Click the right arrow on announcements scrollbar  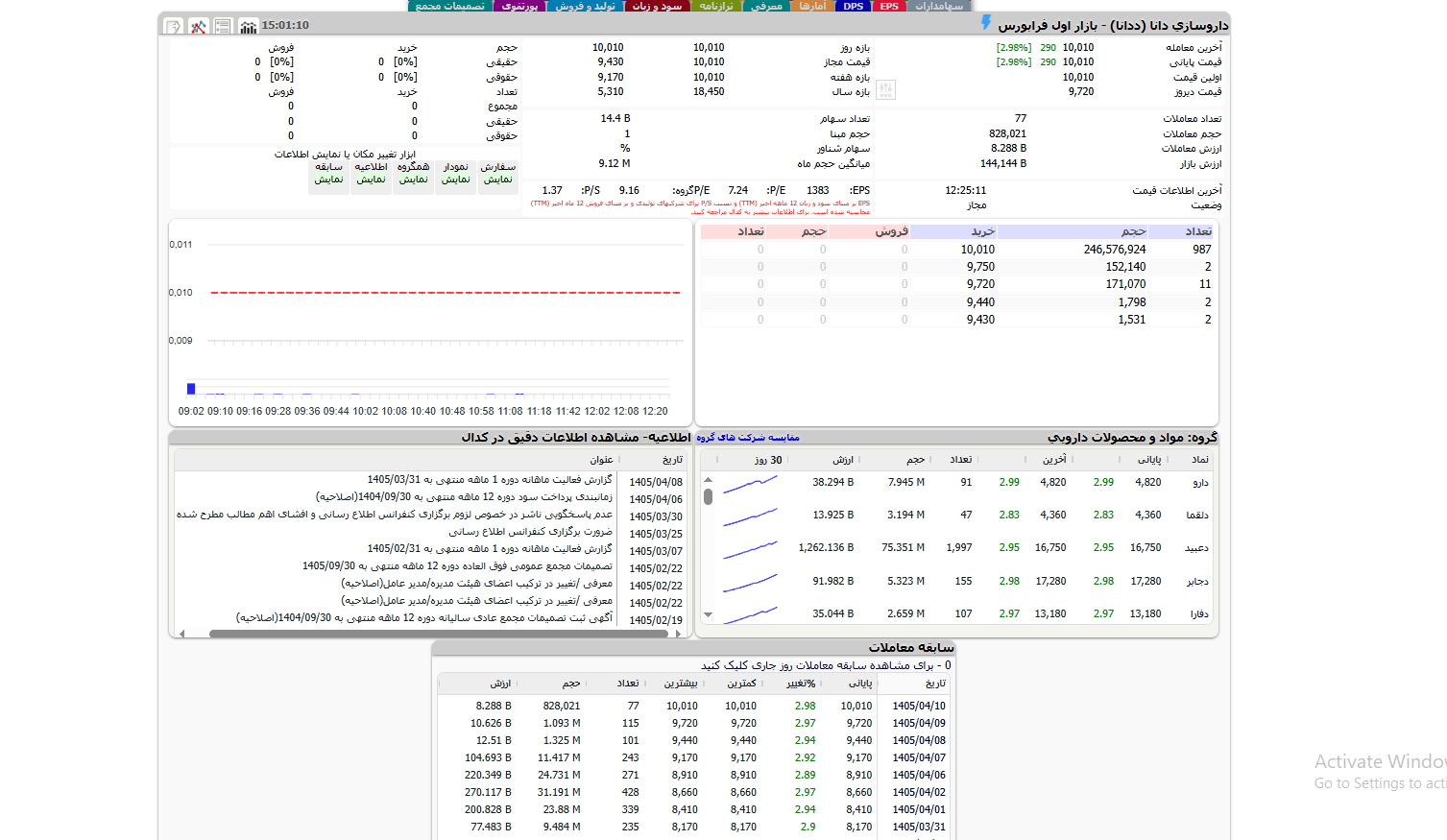point(679,634)
